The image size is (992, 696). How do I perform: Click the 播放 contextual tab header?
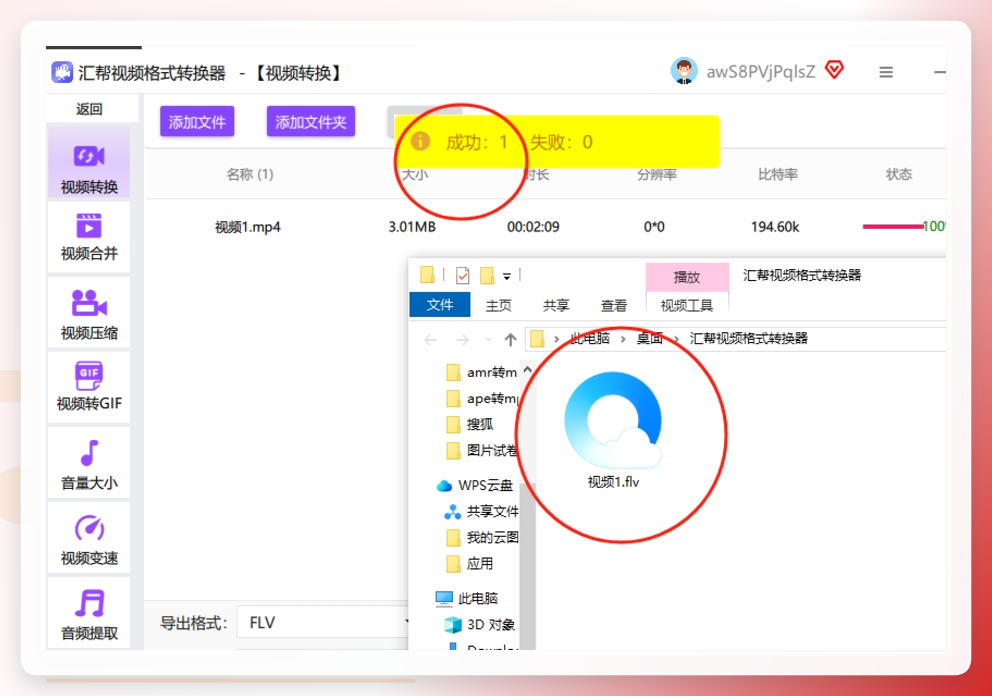tap(687, 277)
